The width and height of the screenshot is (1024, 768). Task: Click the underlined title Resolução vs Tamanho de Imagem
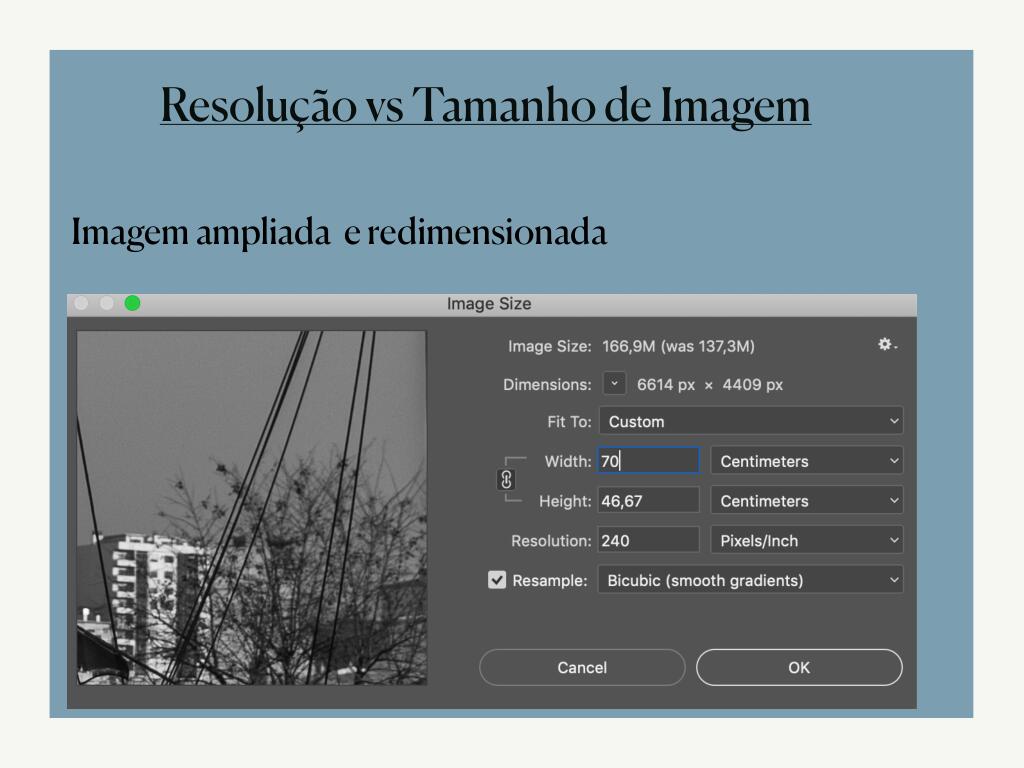tap(485, 105)
